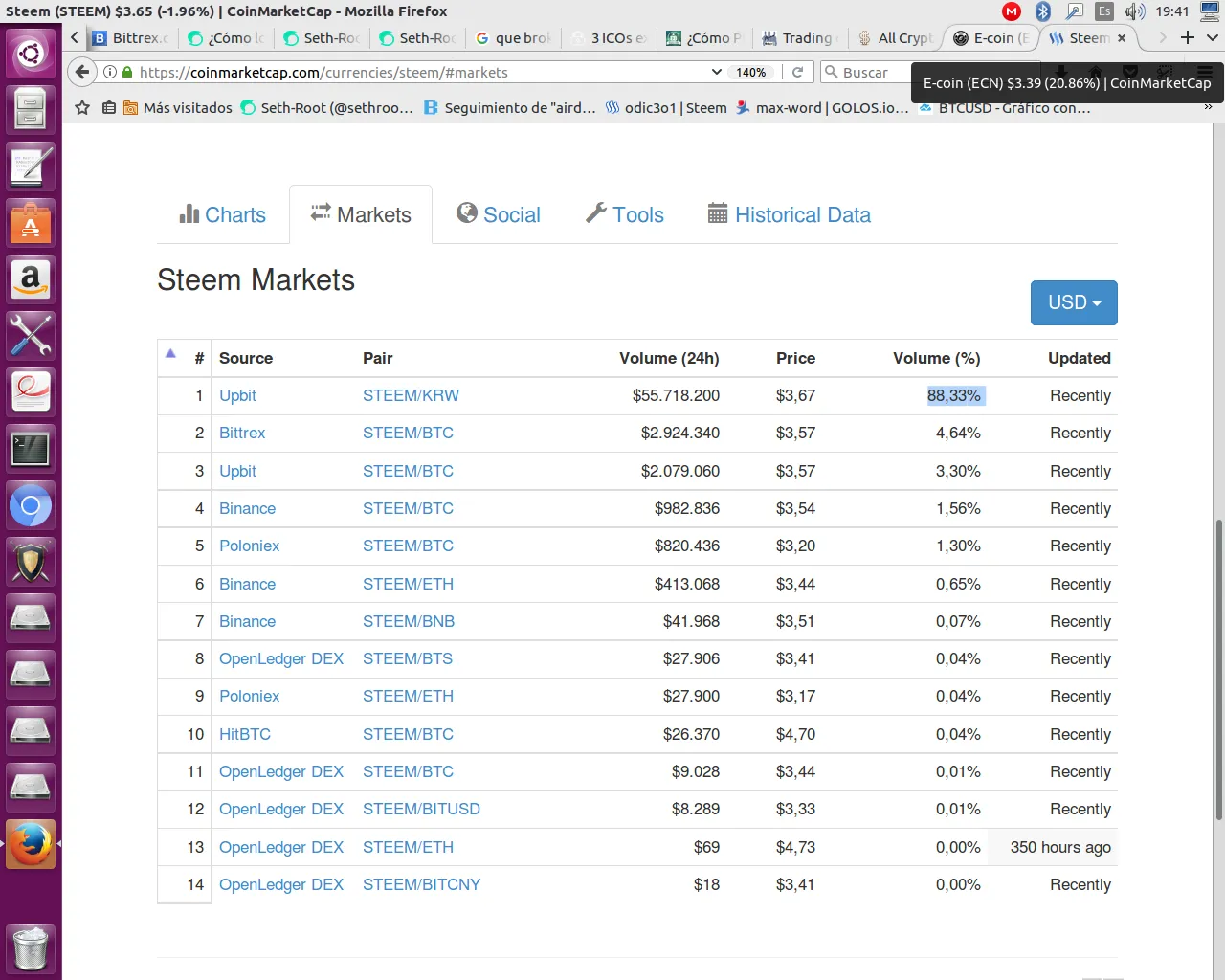
Task: Show site information via the info icon
Action: coord(110,72)
